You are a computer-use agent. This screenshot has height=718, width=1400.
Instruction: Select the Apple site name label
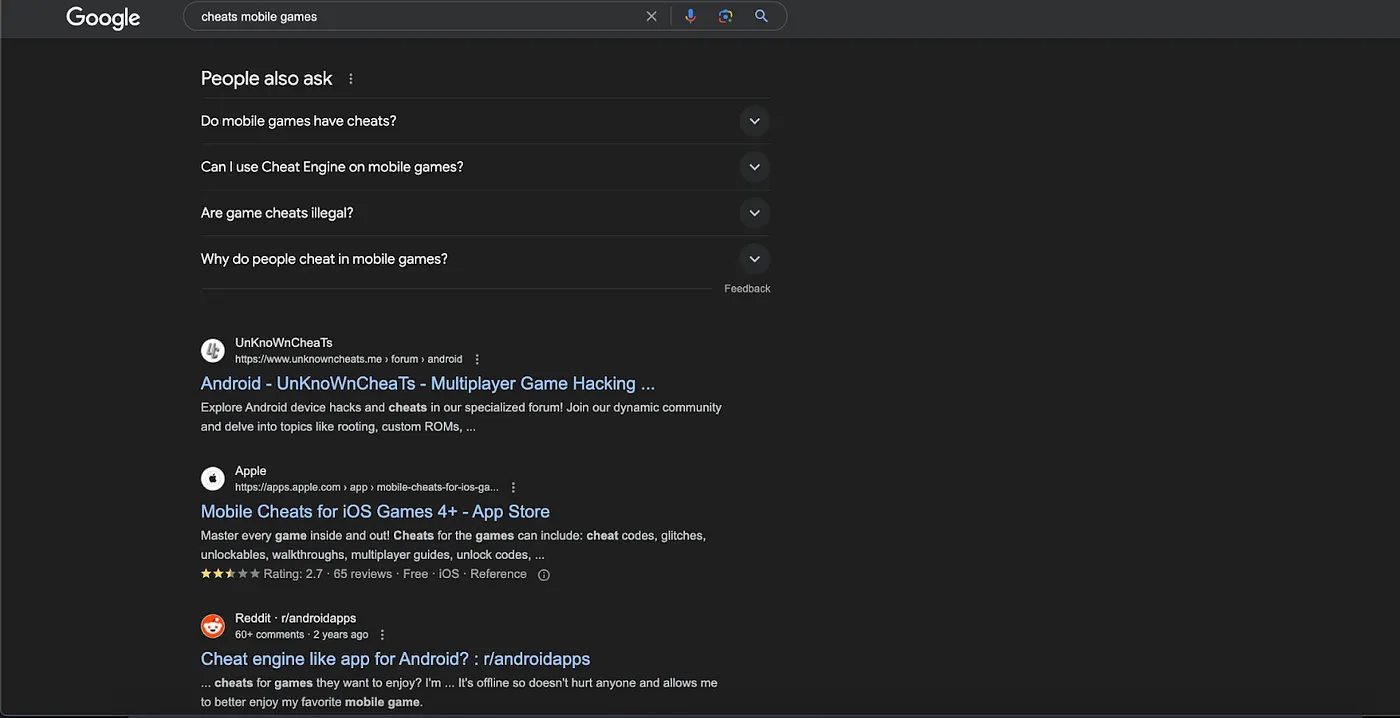(x=251, y=471)
